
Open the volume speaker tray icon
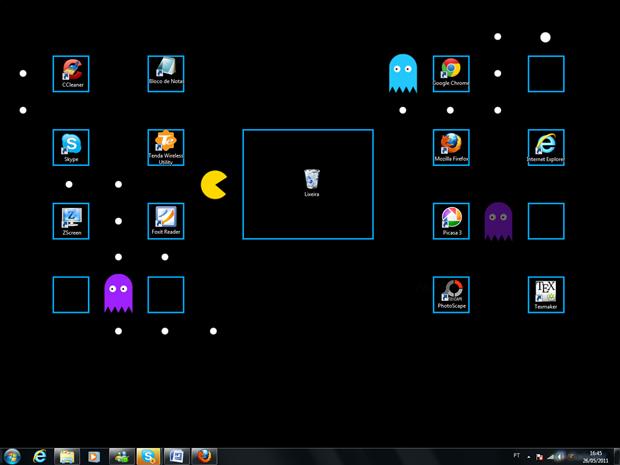coord(560,457)
